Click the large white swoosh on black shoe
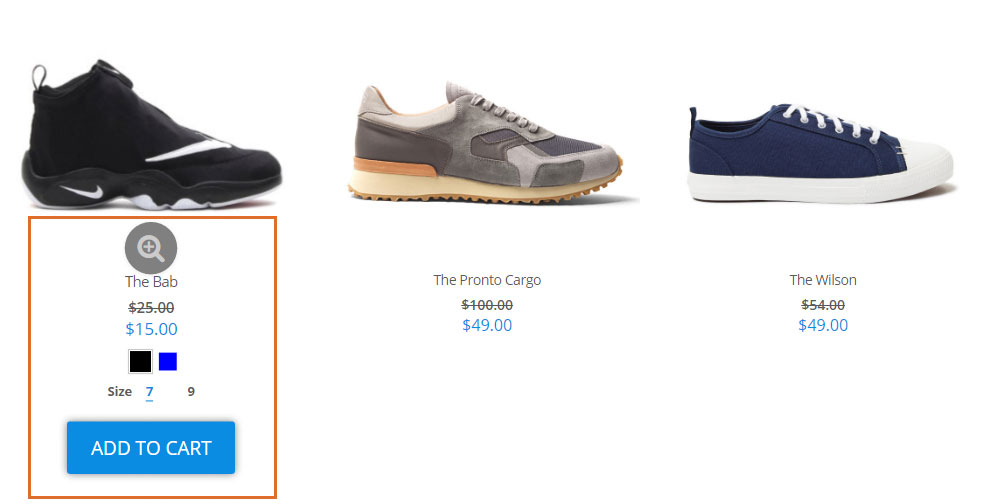 [x=189, y=148]
